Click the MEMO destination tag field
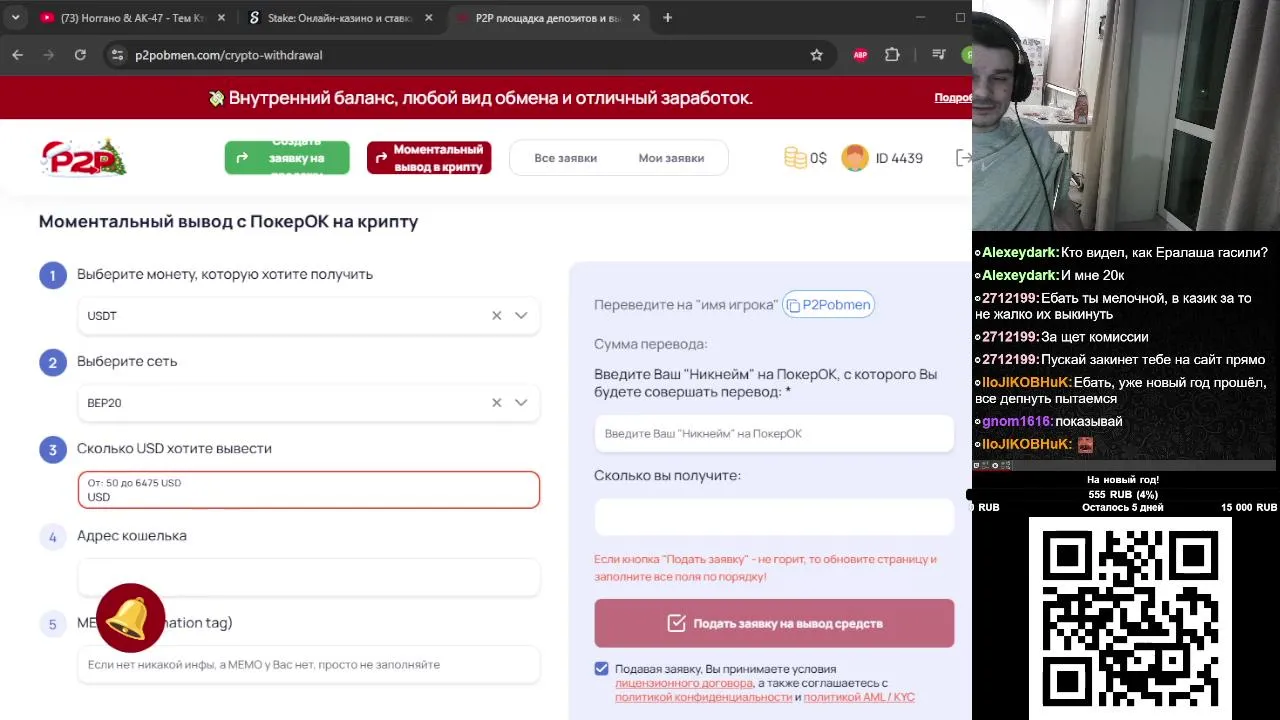 point(309,664)
